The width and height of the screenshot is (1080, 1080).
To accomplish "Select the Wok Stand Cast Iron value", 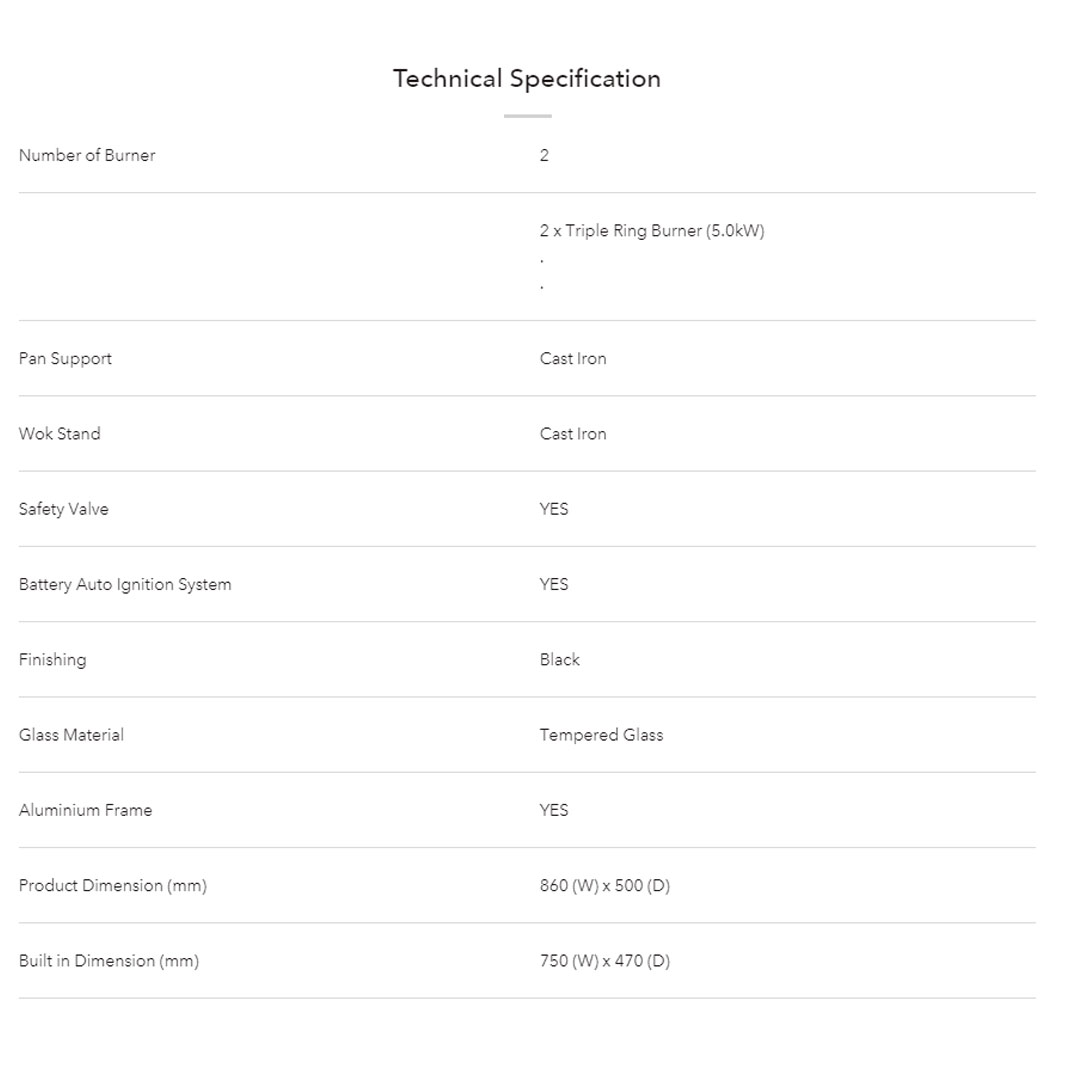I will [572, 434].
